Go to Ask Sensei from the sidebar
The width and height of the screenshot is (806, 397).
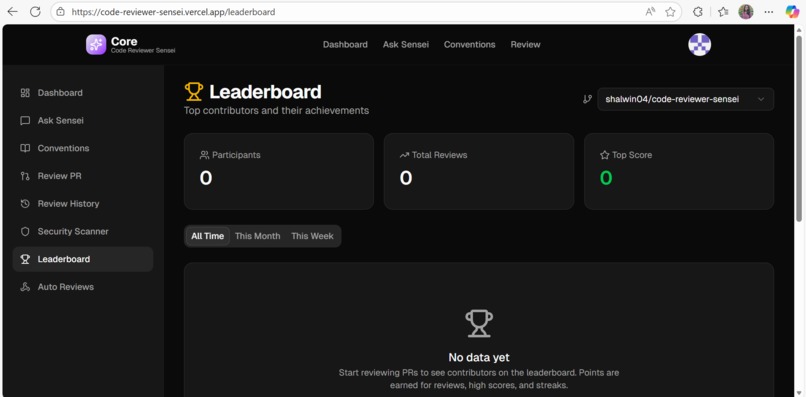pos(83,121)
